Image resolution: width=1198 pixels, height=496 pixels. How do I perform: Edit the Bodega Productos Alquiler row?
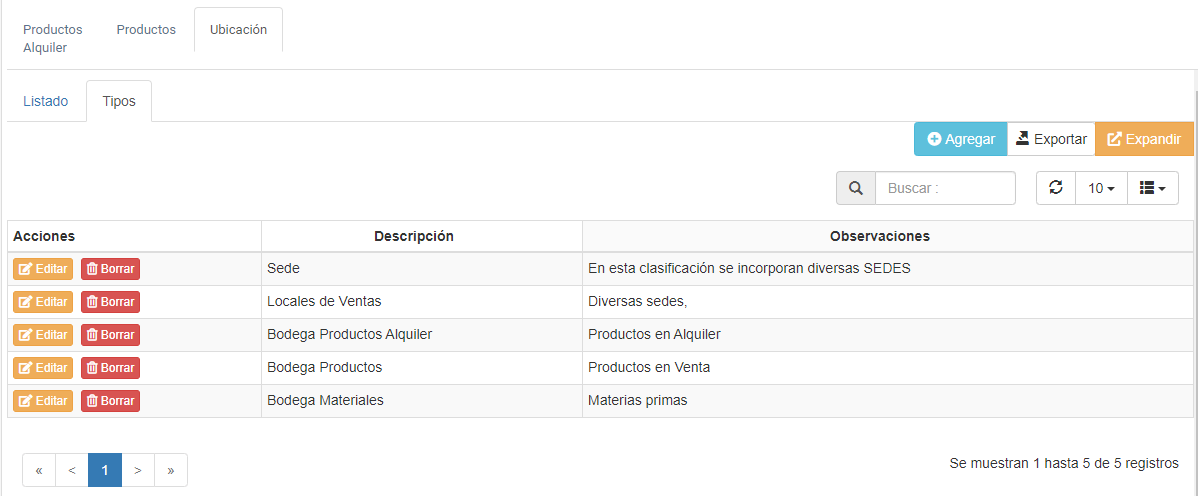click(43, 335)
